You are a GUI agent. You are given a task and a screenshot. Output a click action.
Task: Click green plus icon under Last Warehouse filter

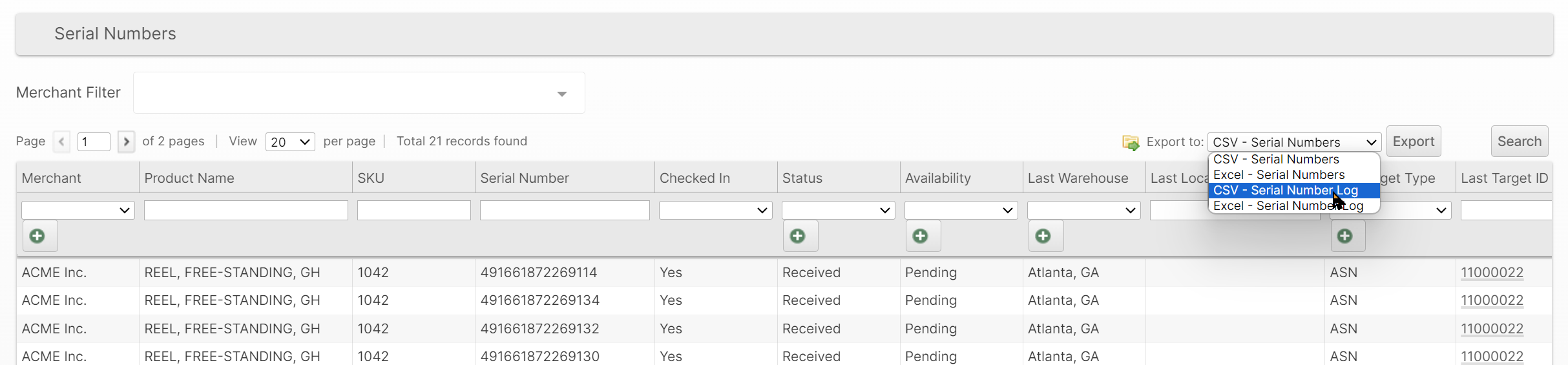click(x=1043, y=236)
